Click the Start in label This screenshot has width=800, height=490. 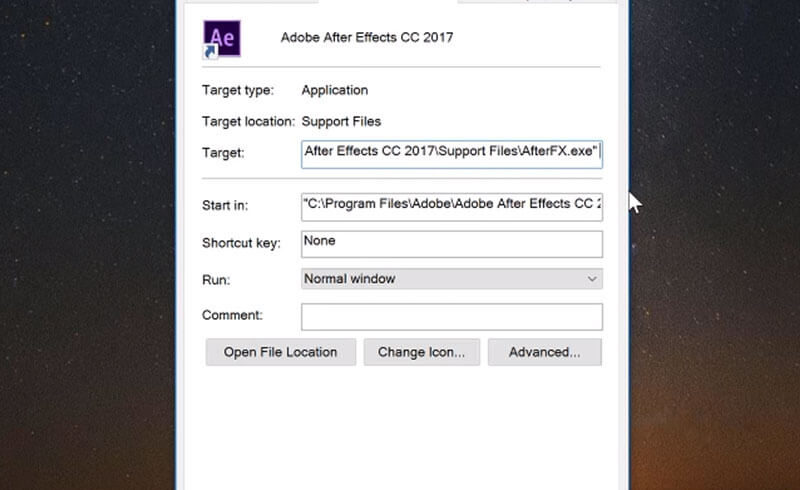(225, 206)
